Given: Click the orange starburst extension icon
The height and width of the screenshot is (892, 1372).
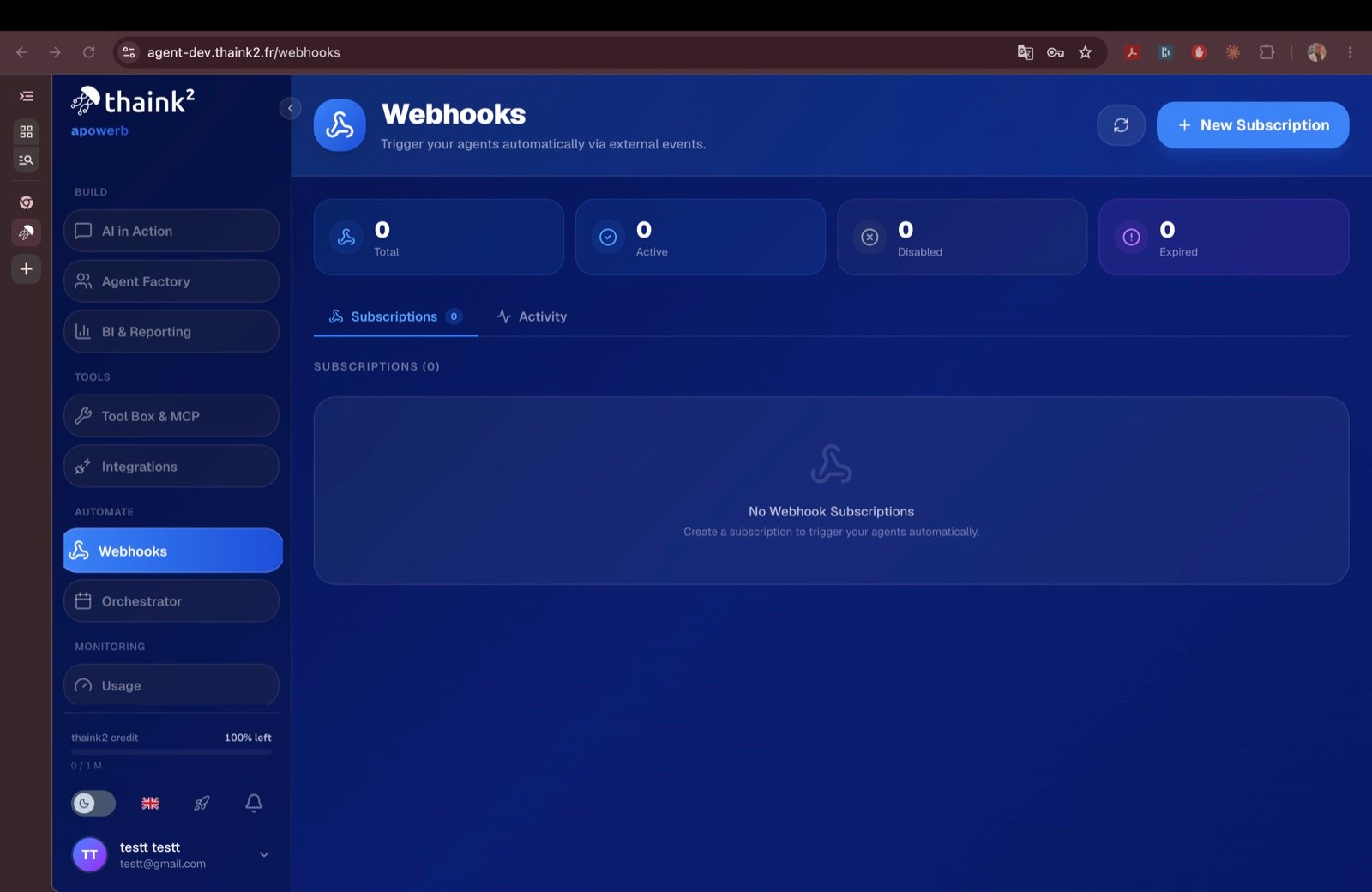Looking at the screenshot, I should pos(1232,52).
